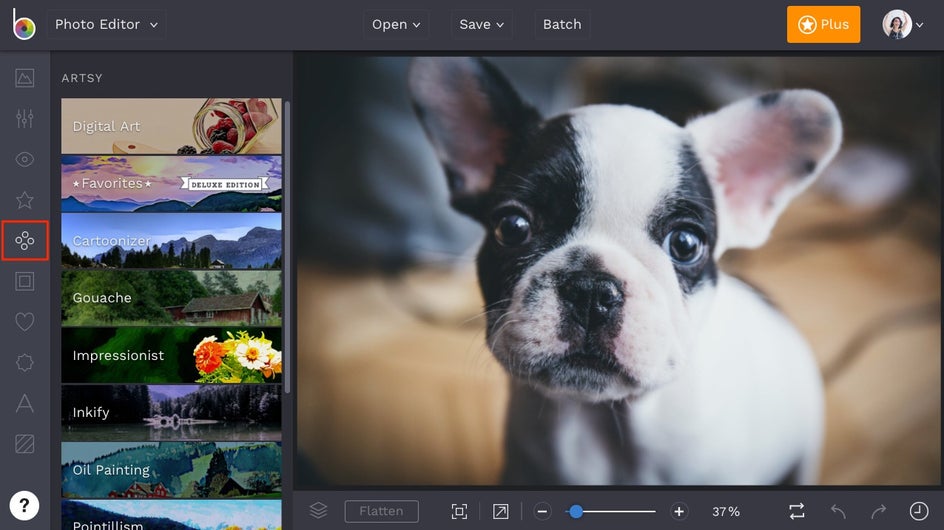
Task: Select the Artsy tool icon
Action: [25, 241]
